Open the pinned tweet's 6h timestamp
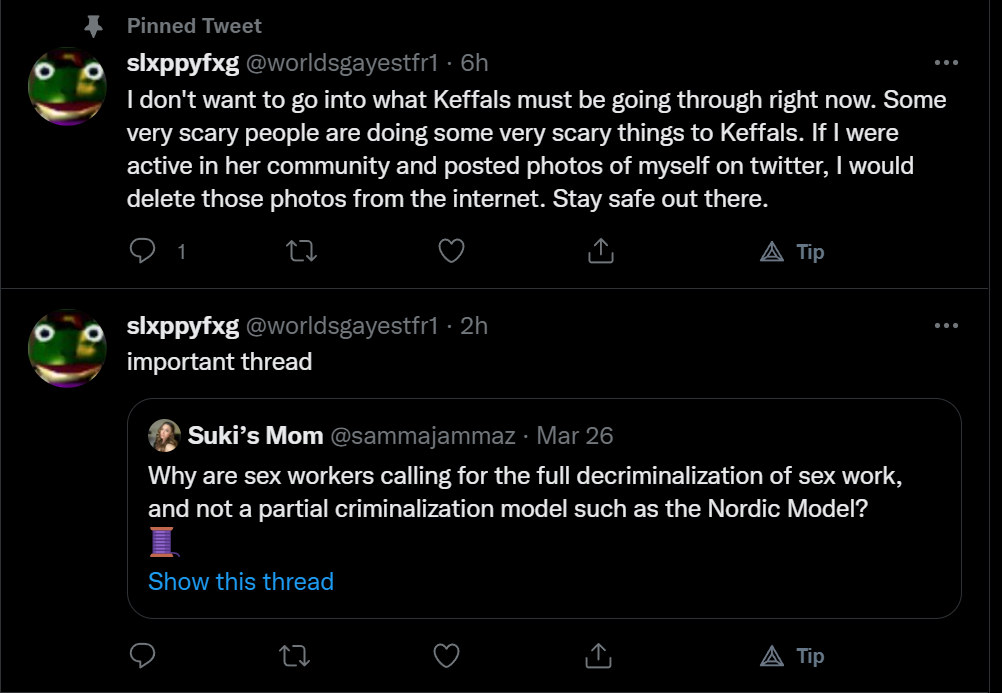This screenshot has height=693, width=1002. pos(474,64)
